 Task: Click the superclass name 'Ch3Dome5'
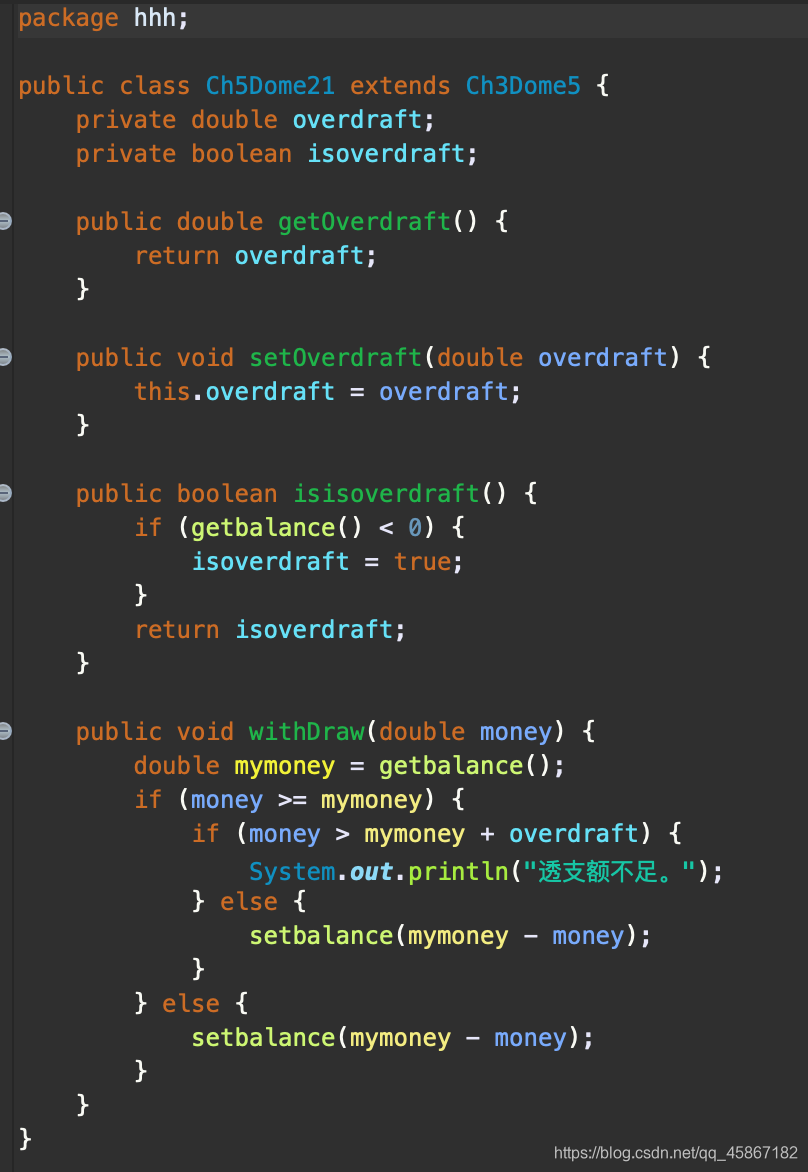[523, 86]
